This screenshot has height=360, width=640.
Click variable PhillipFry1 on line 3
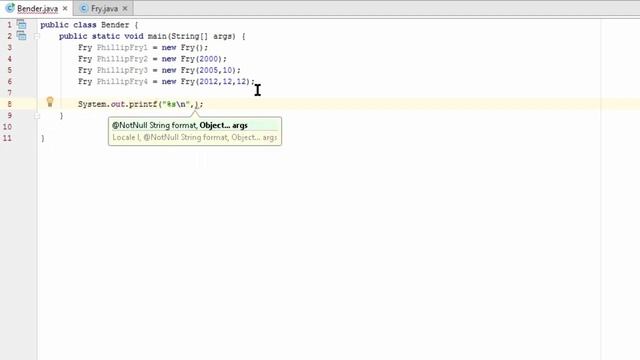tap(122, 47)
